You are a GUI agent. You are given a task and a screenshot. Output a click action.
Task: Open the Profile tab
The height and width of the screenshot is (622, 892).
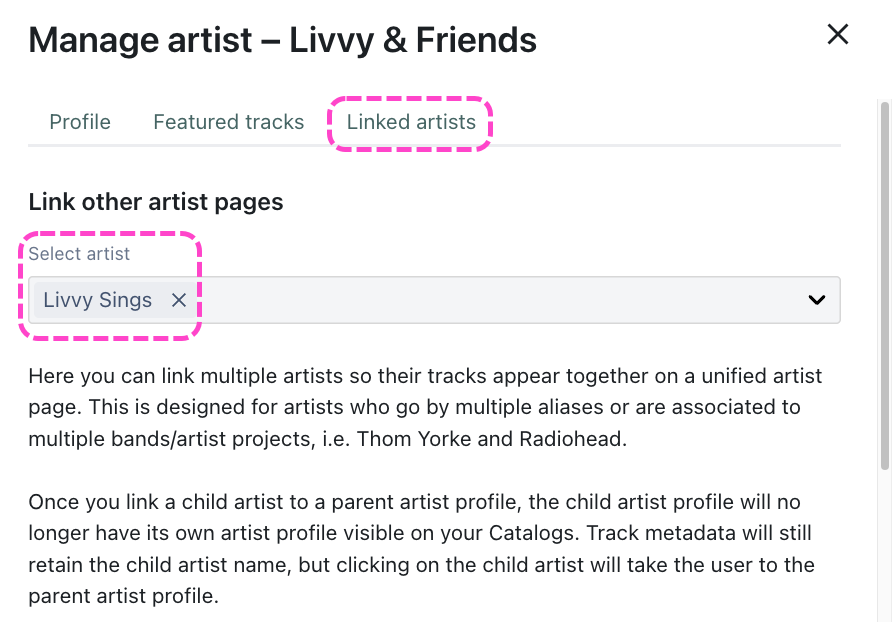(80, 122)
